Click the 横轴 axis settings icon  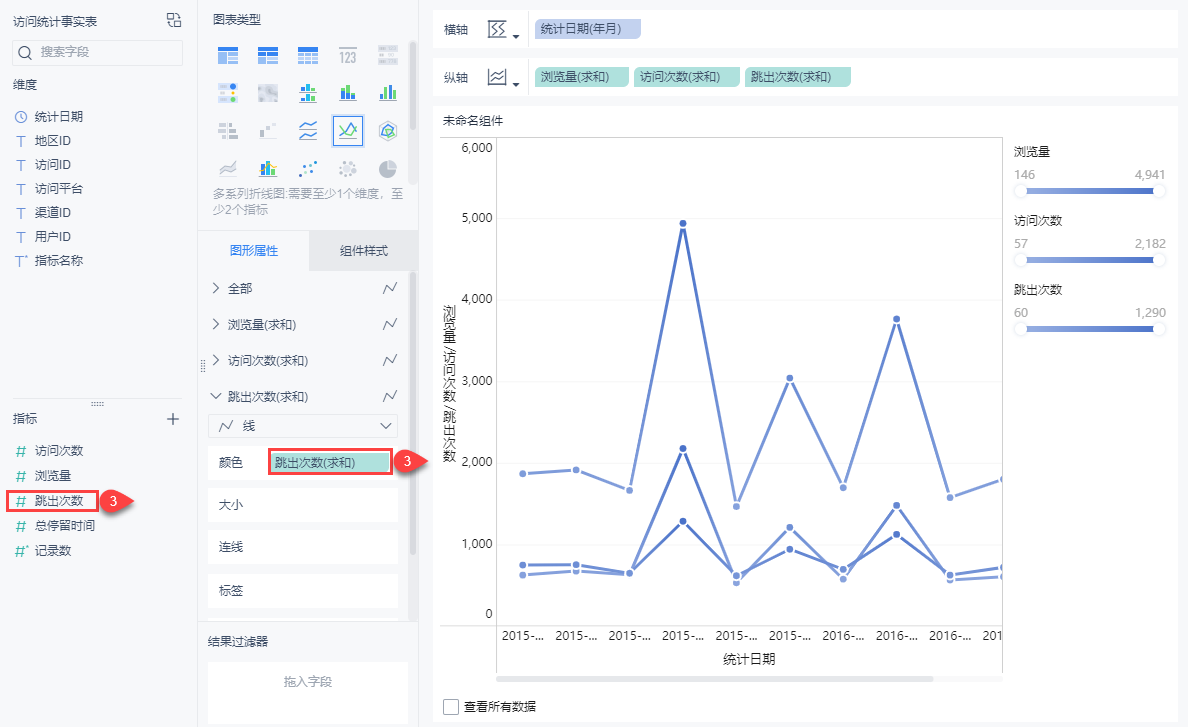[497, 30]
